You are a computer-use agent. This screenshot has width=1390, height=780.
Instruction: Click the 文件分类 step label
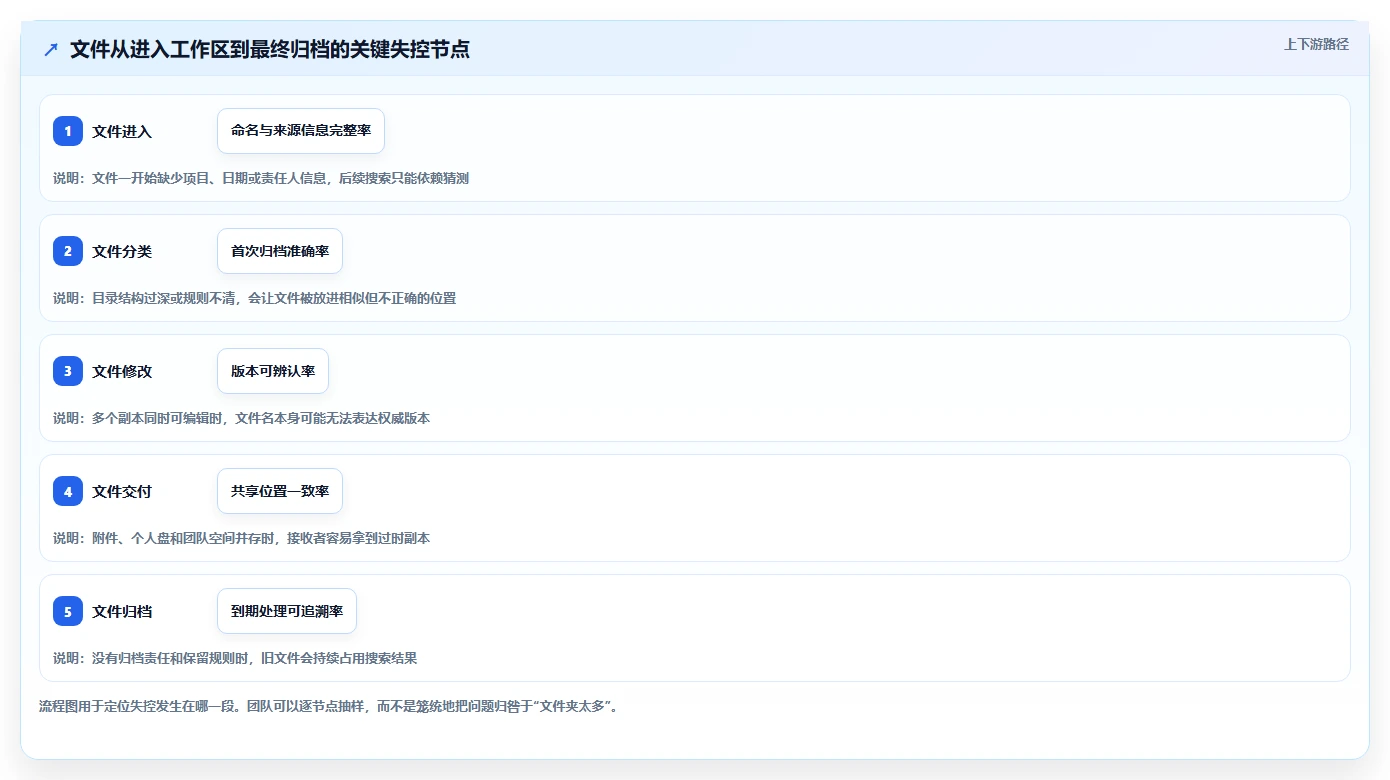(122, 252)
